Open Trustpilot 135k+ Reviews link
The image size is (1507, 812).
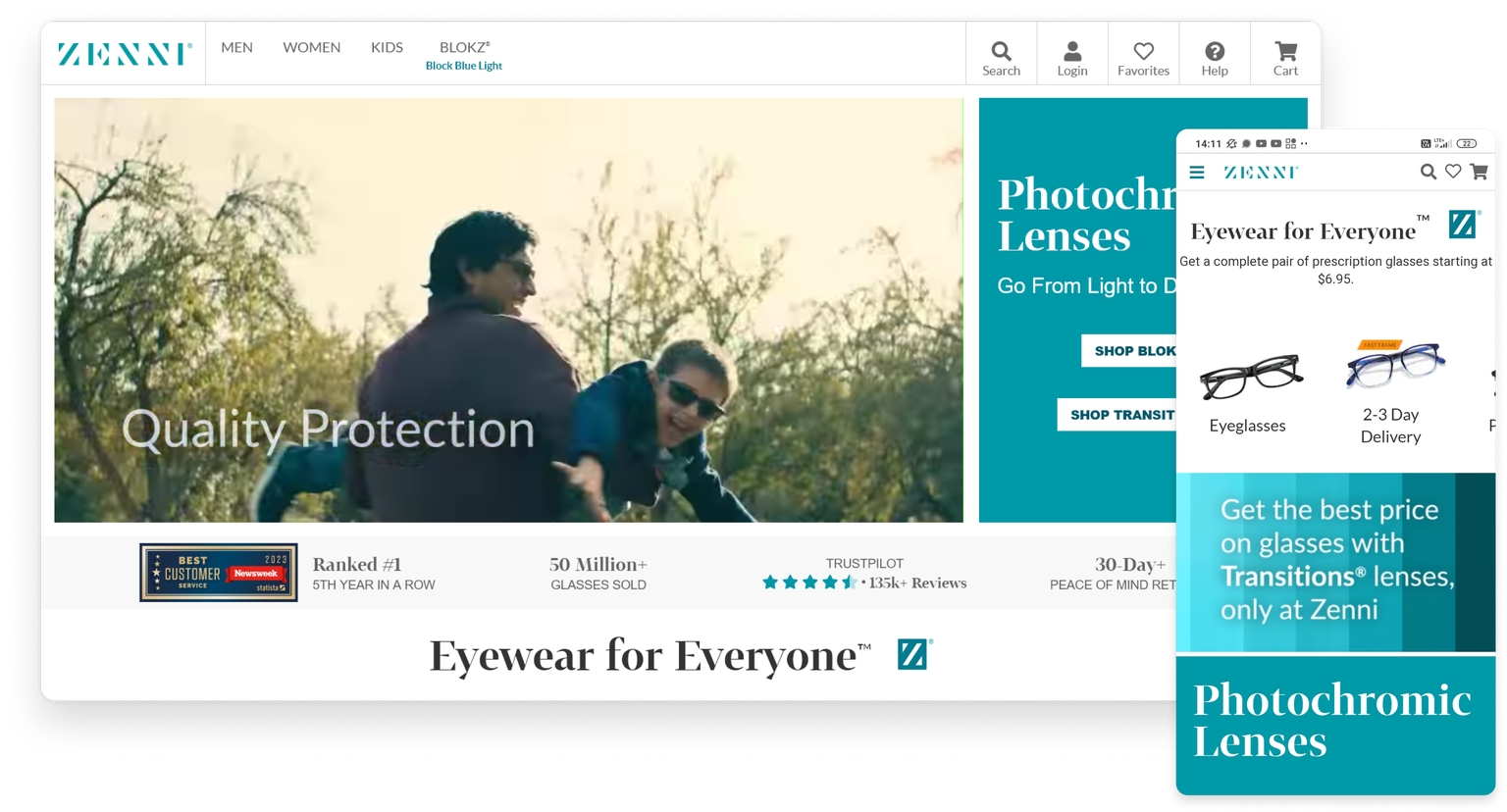point(917,583)
